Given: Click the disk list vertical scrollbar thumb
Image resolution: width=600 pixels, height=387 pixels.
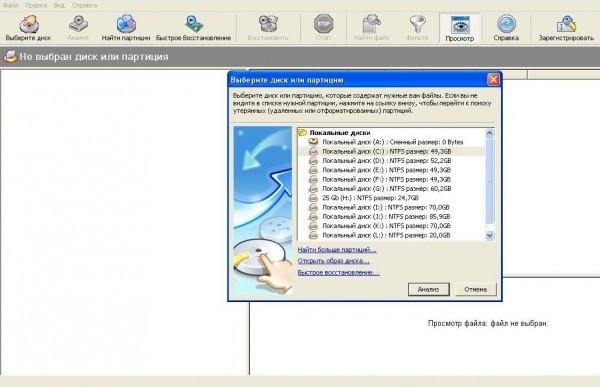Looking at the screenshot, I should pyautogui.click(x=489, y=180).
